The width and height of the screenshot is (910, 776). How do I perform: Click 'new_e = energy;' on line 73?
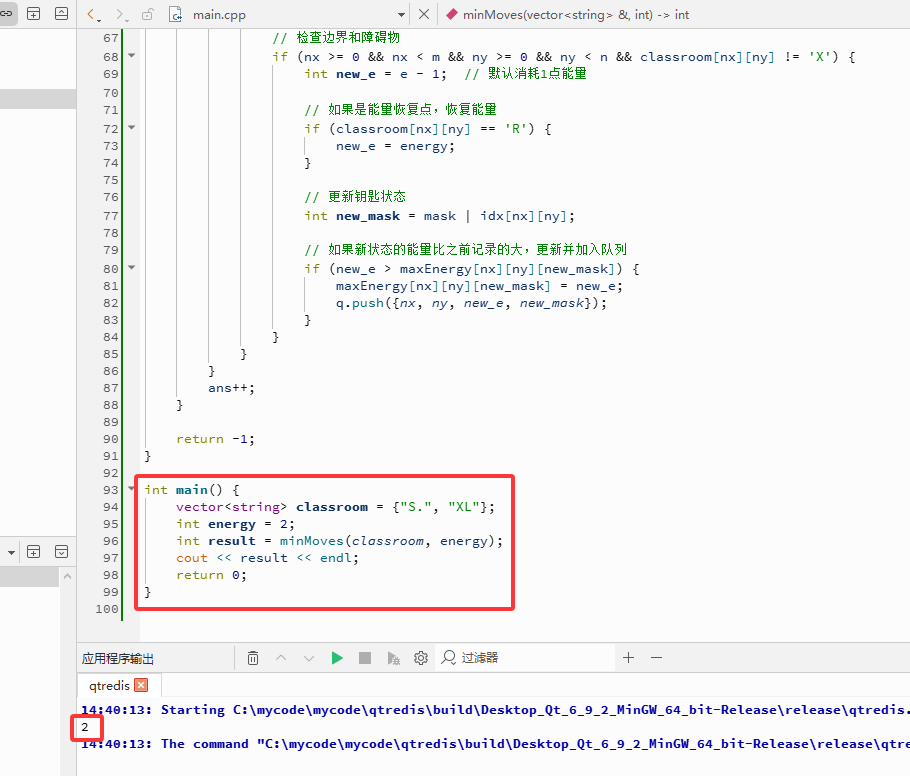[395, 146]
